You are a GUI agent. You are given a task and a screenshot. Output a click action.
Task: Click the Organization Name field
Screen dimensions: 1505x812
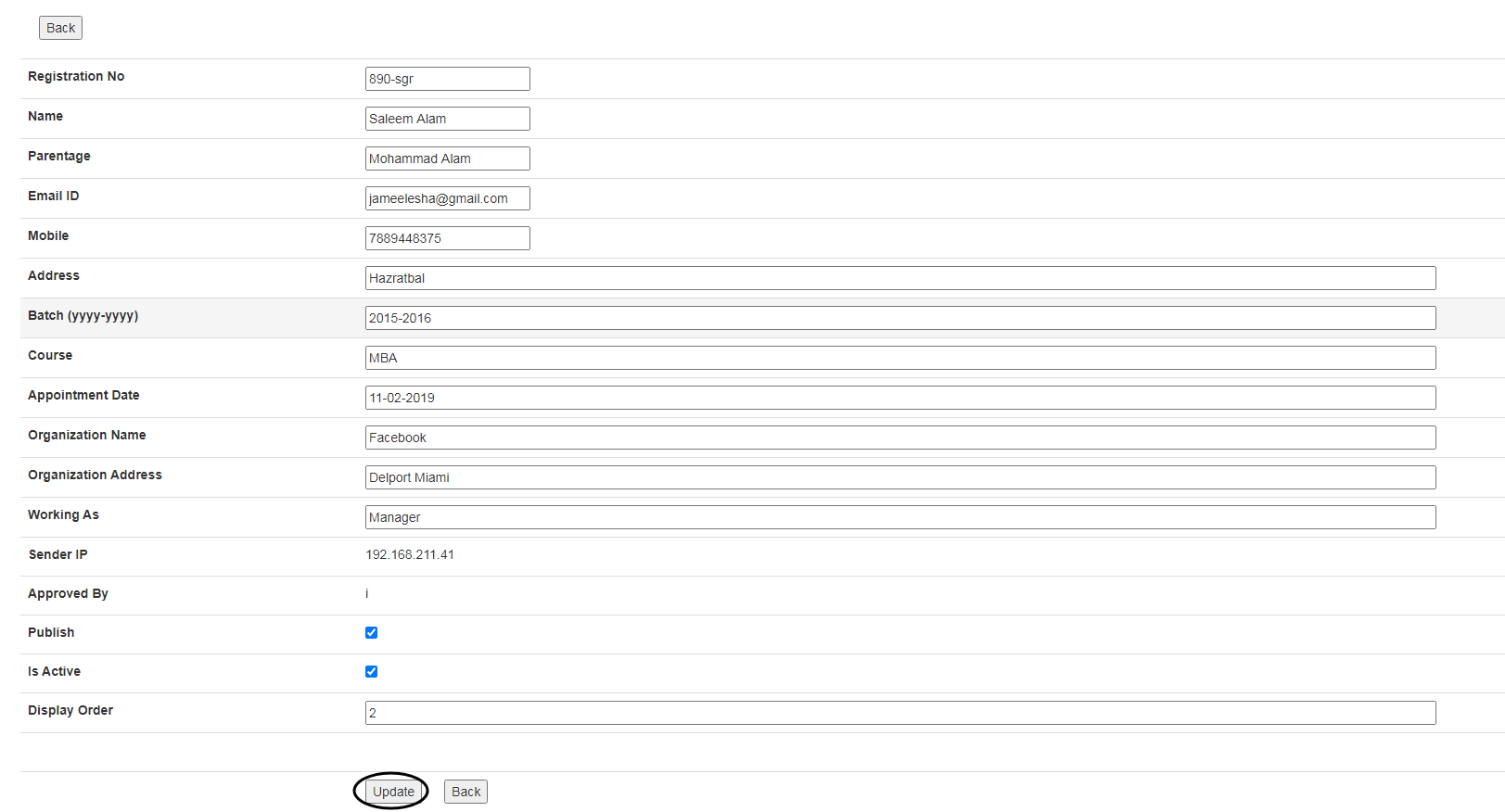pos(899,438)
